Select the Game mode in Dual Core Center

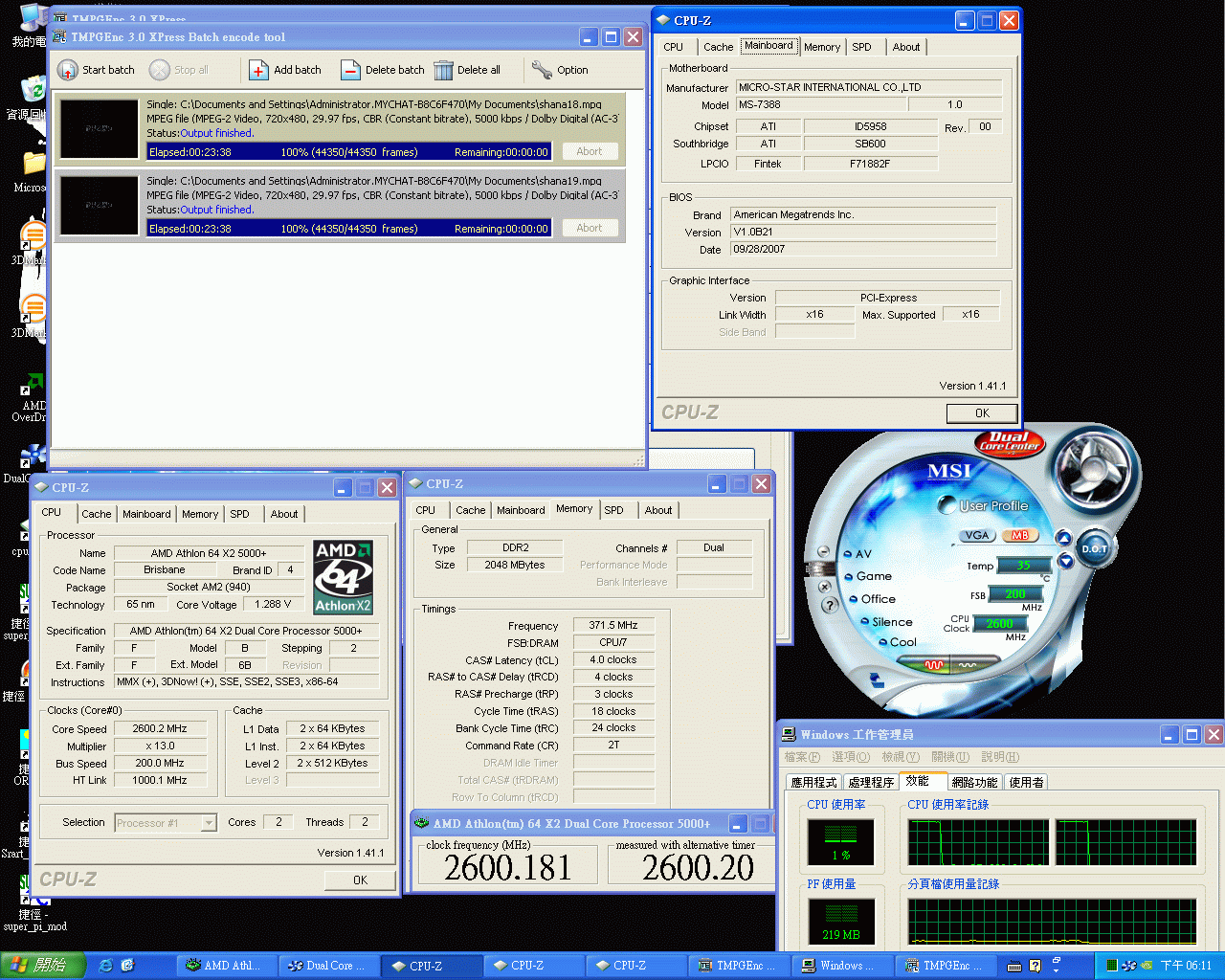click(x=869, y=576)
